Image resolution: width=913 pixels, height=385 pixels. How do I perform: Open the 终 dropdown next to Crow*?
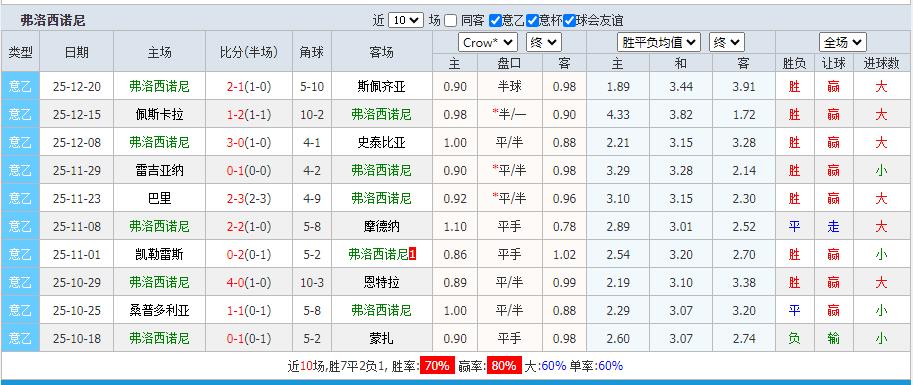544,43
